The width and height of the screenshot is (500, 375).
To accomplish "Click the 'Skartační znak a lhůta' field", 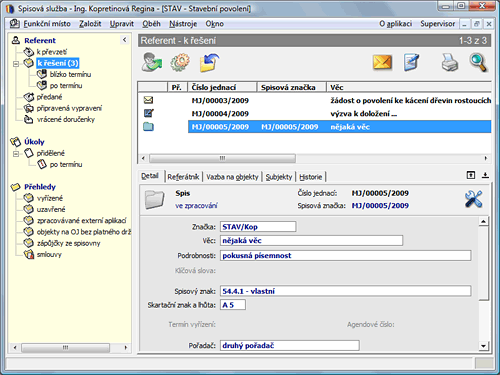I will click(x=233, y=305).
